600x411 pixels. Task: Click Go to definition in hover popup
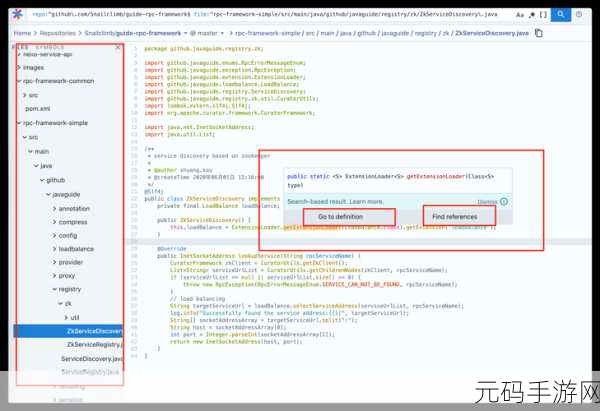click(341, 217)
